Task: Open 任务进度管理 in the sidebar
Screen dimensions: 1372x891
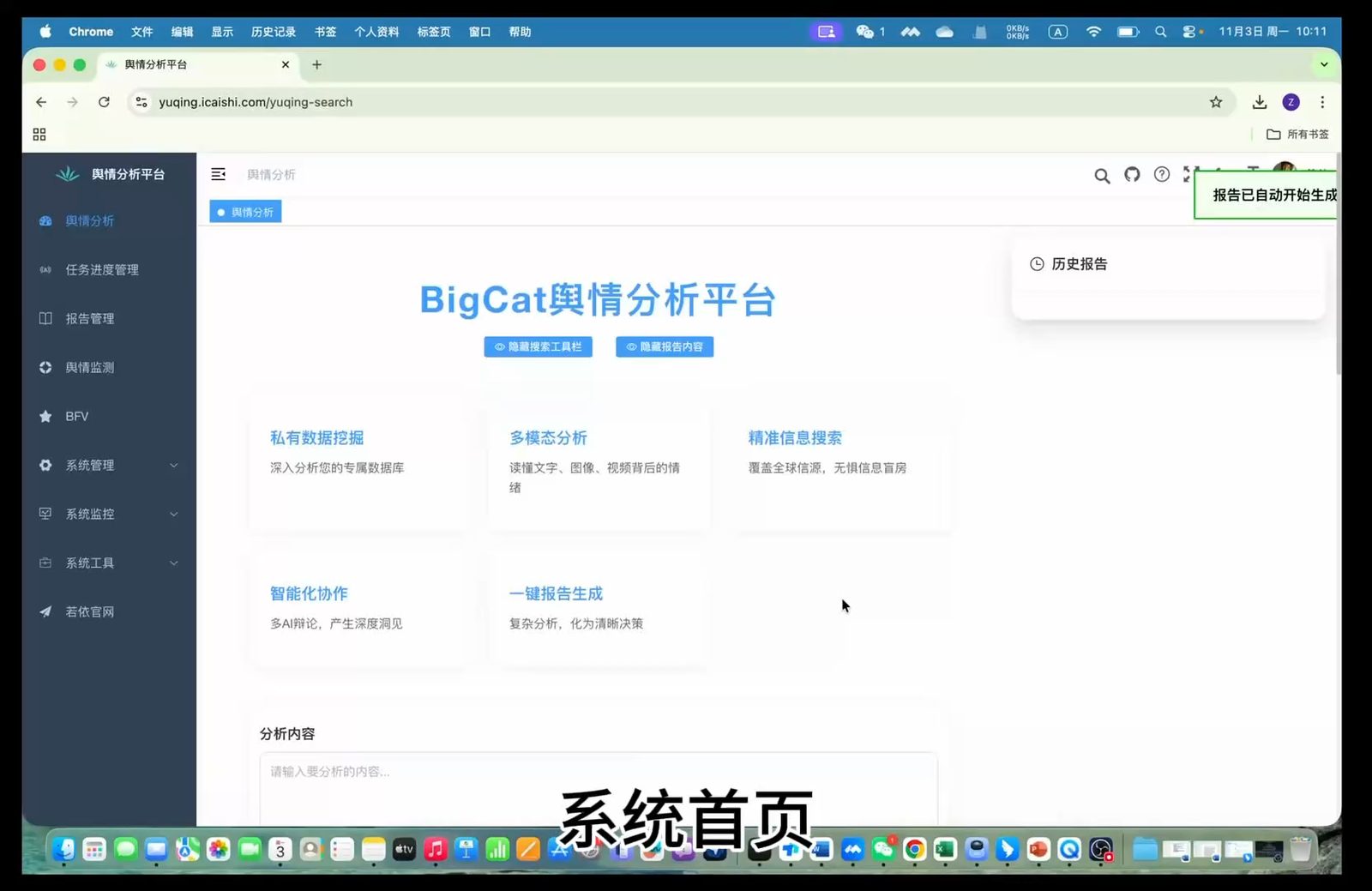Action: 109,269
